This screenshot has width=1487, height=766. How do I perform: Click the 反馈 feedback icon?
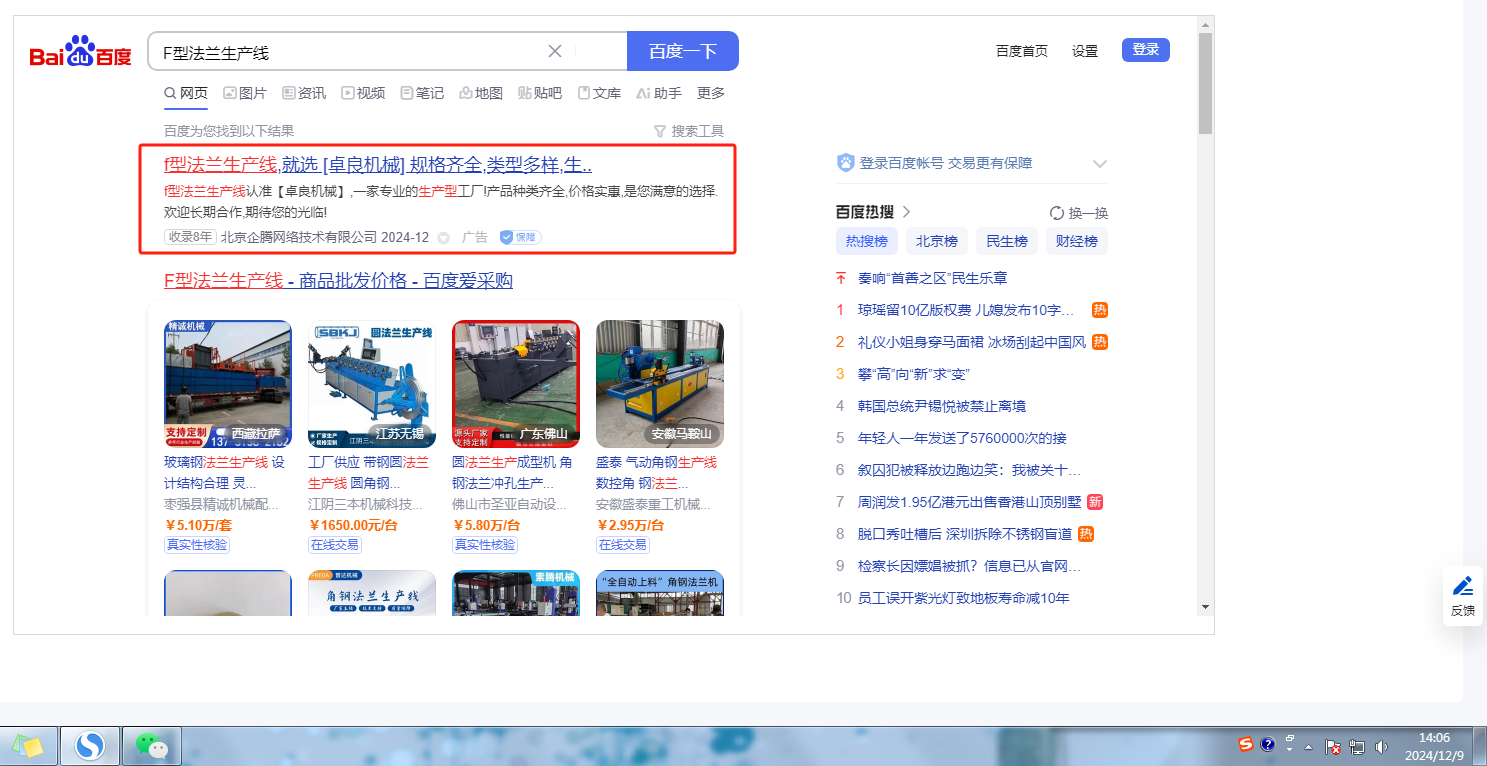pos(1462,596)
